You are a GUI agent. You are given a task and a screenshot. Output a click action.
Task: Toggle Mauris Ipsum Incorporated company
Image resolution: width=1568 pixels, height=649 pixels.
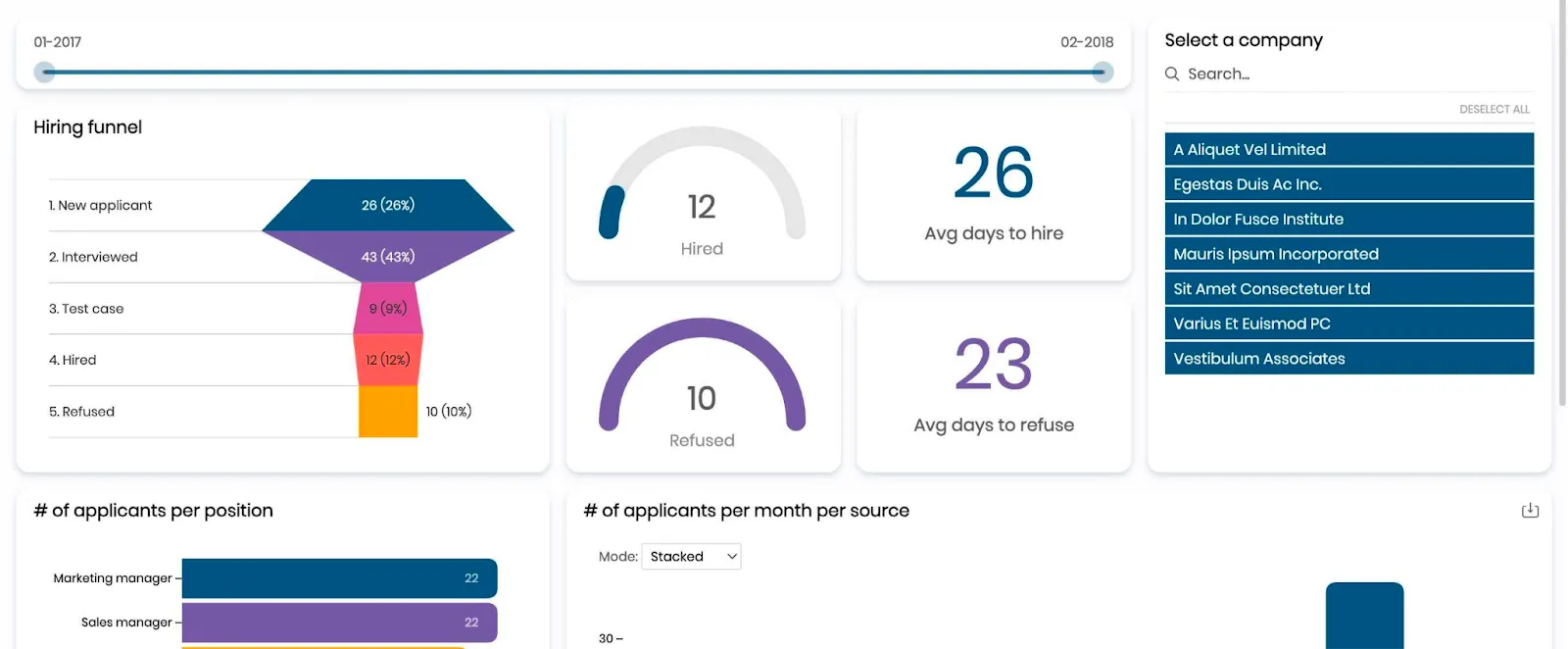tap(1348, 254)
